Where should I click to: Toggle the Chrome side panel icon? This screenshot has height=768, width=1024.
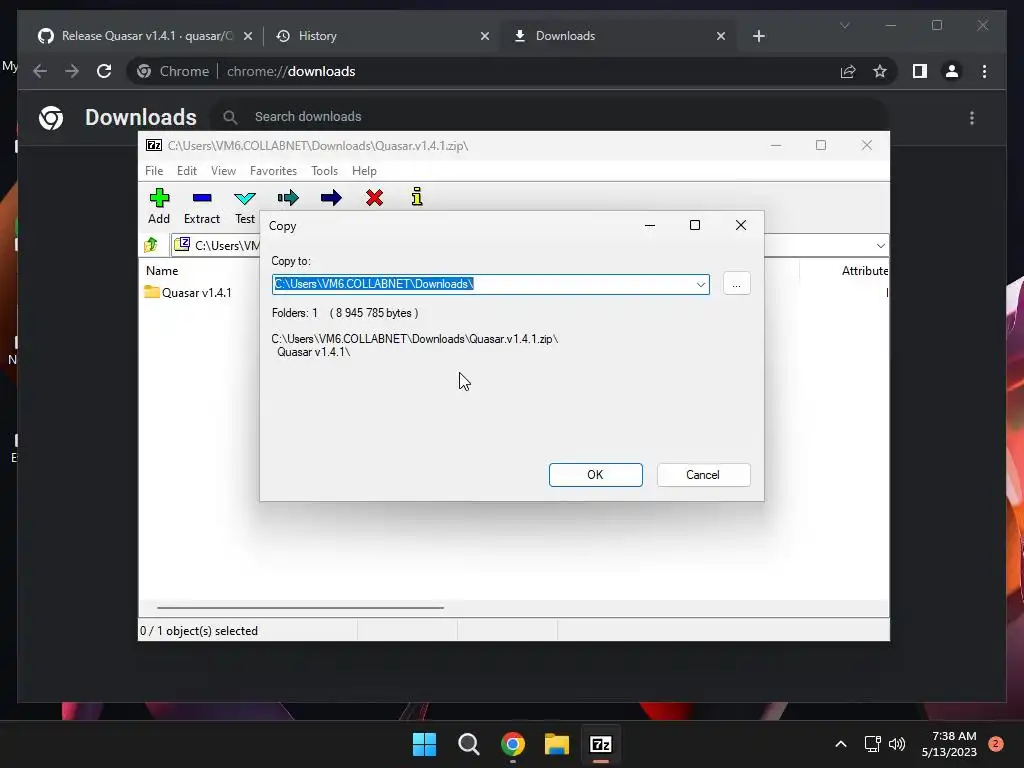[920, 71]
